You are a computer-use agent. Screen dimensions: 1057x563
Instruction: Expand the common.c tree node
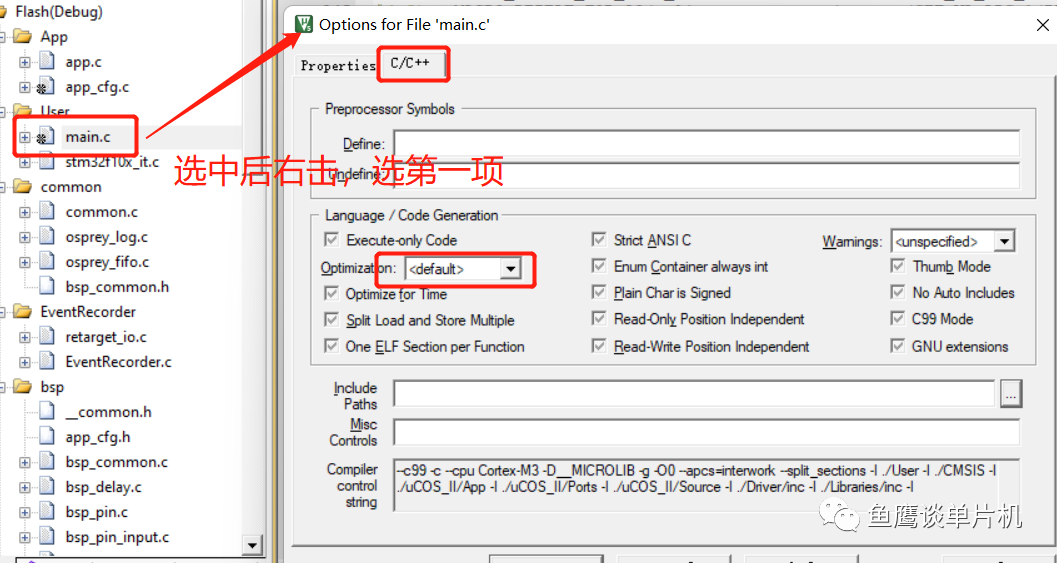pos(24,212)
